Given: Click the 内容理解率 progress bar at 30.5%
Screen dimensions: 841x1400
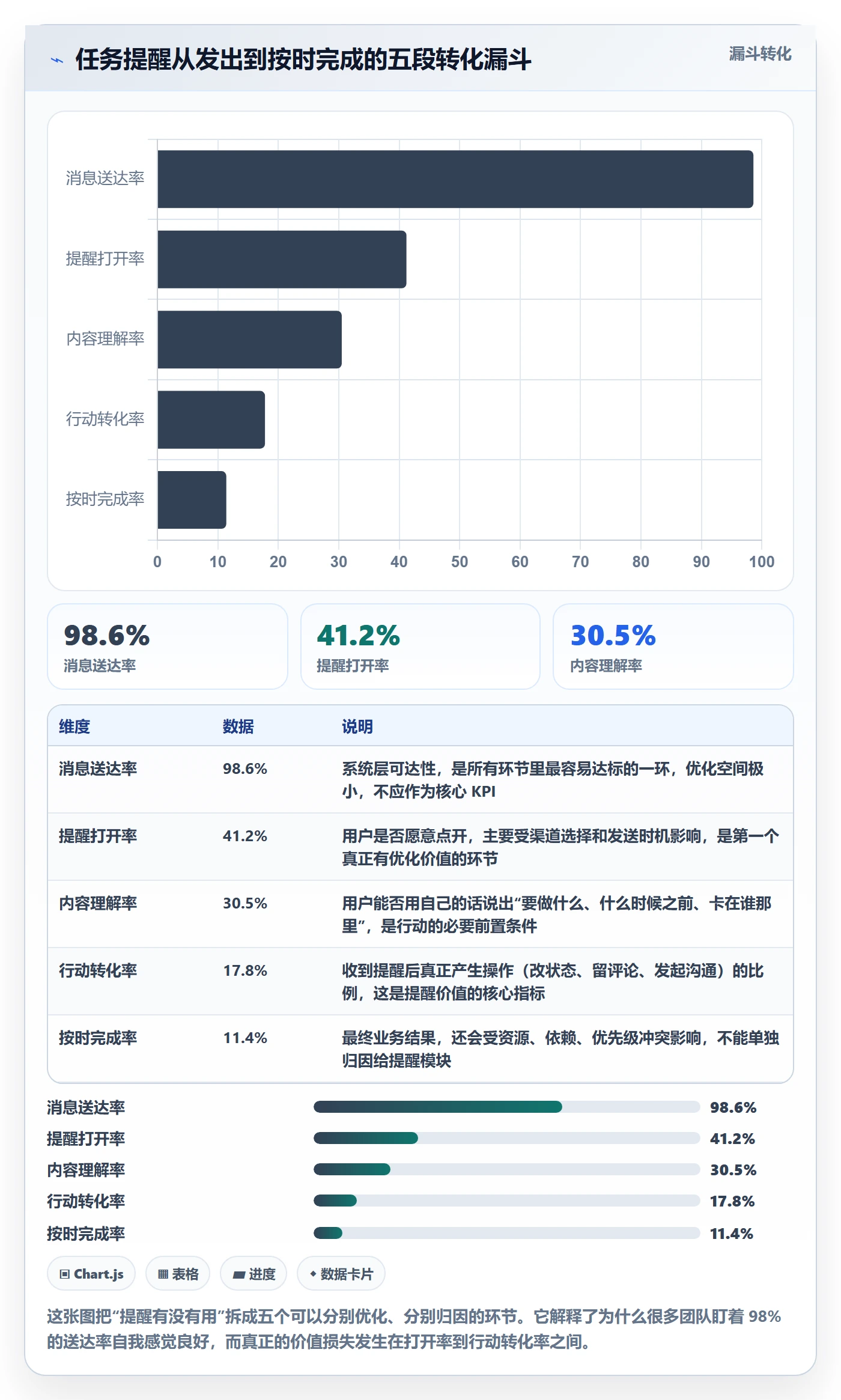Looking at the screenshot, I should pos(507,1169).
